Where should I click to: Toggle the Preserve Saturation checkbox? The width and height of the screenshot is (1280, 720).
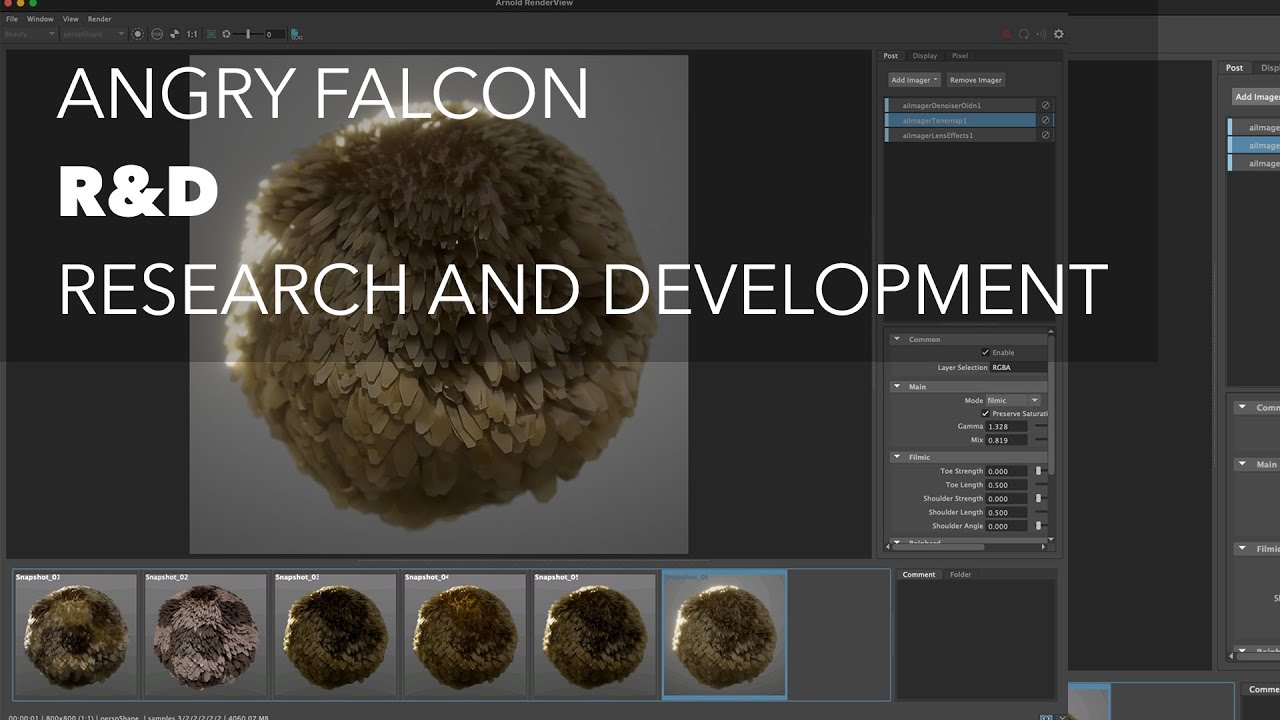985,413
